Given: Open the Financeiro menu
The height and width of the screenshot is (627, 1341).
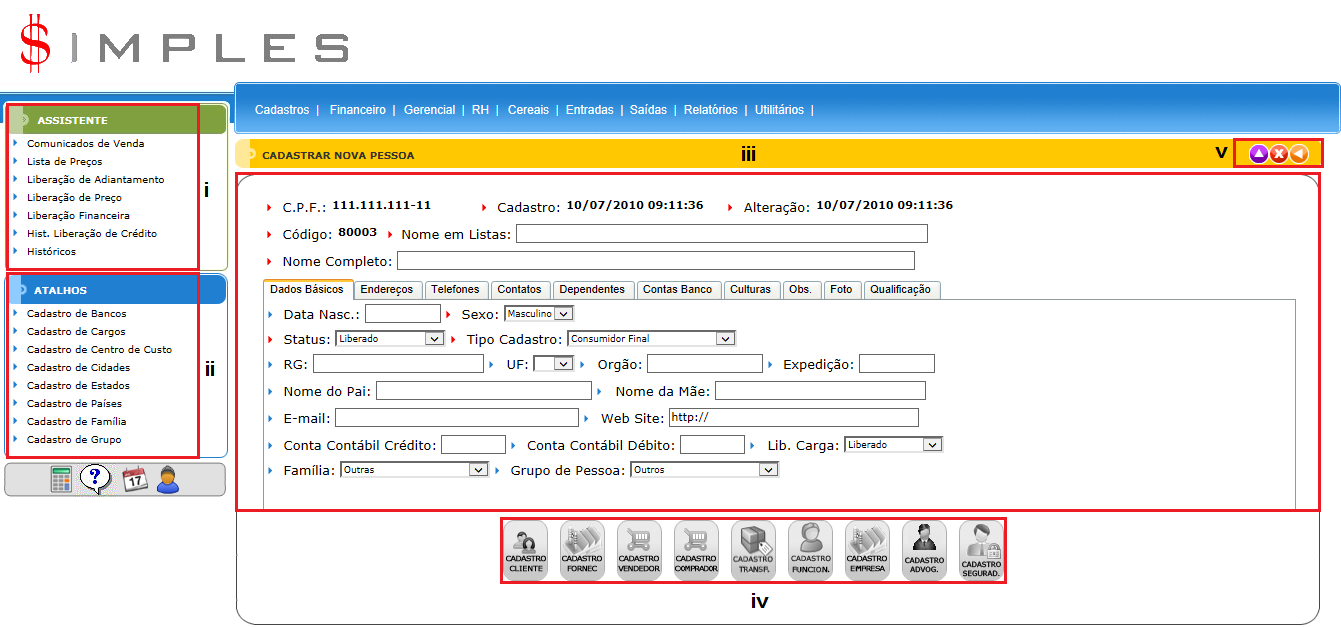Looking at the screenshot, I should (357, 110).
